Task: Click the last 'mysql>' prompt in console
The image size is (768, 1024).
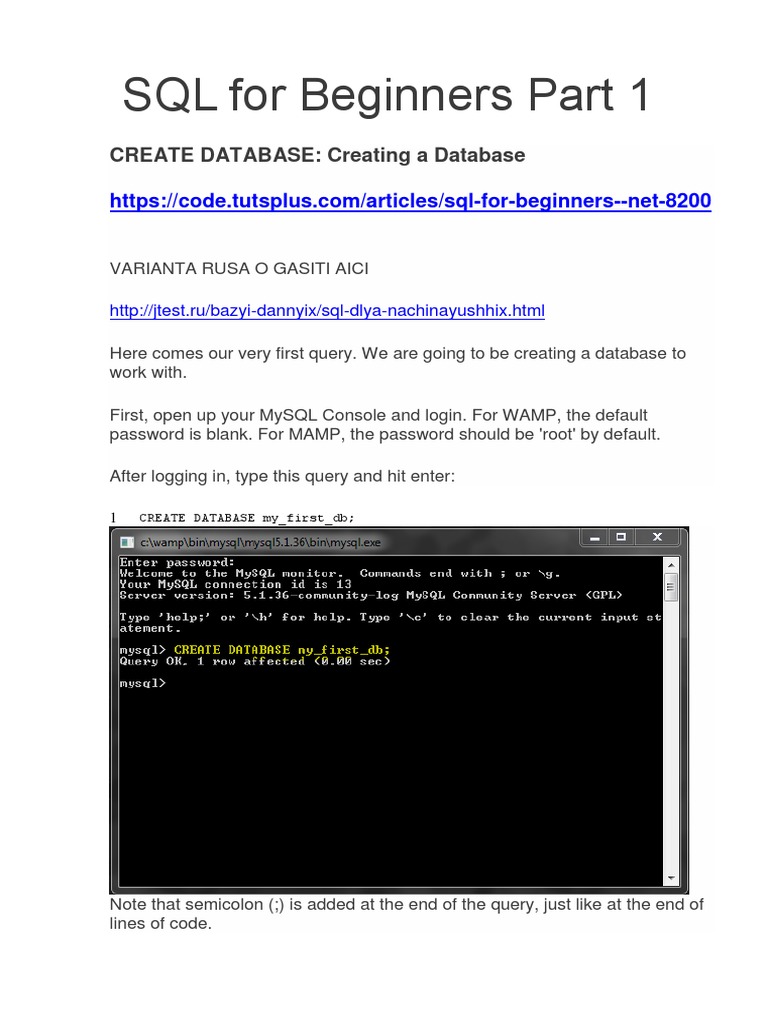Action: tap(142, 683)
